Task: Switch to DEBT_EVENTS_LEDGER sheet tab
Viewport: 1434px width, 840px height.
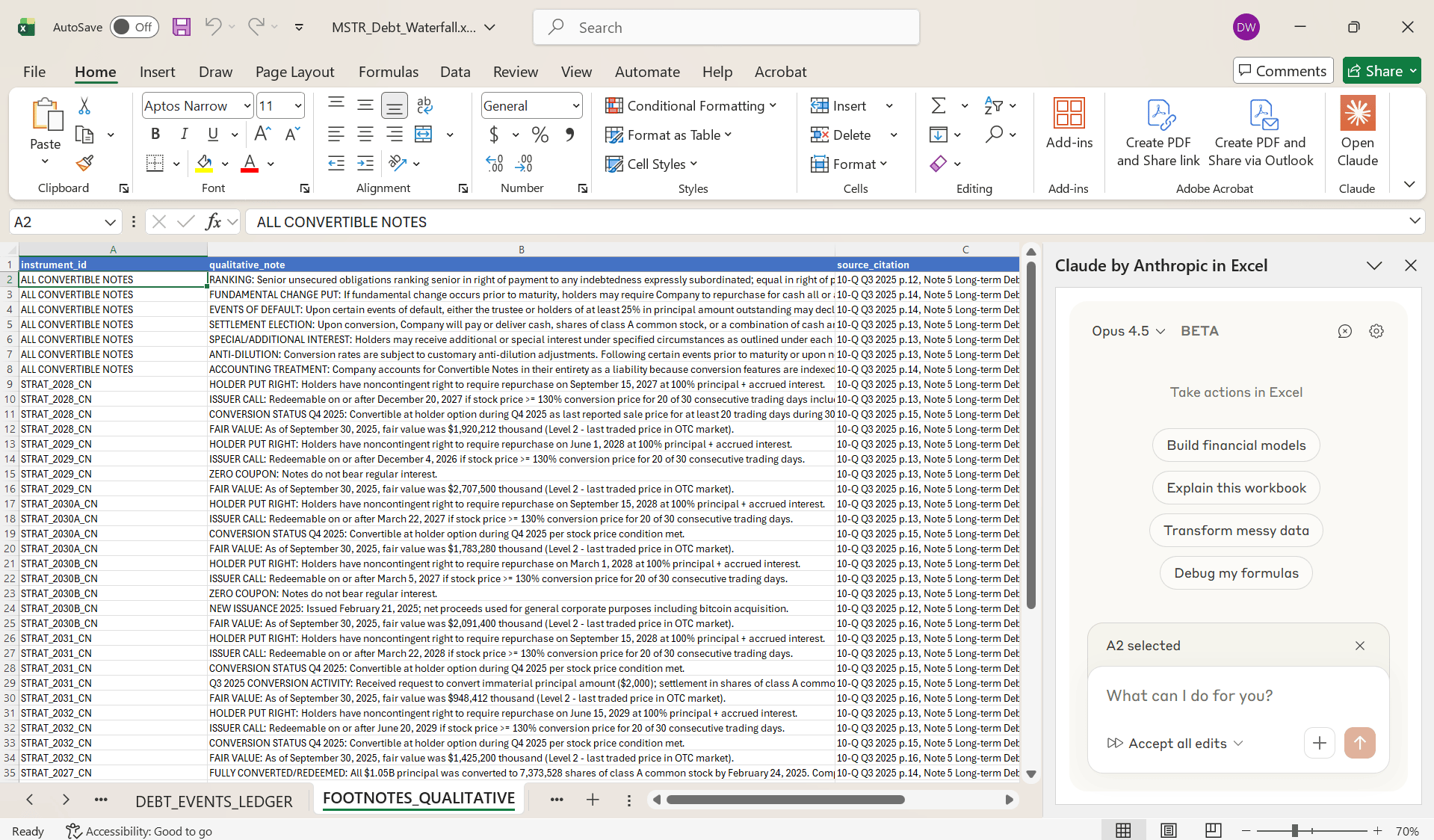Action: tap(214, 801)
